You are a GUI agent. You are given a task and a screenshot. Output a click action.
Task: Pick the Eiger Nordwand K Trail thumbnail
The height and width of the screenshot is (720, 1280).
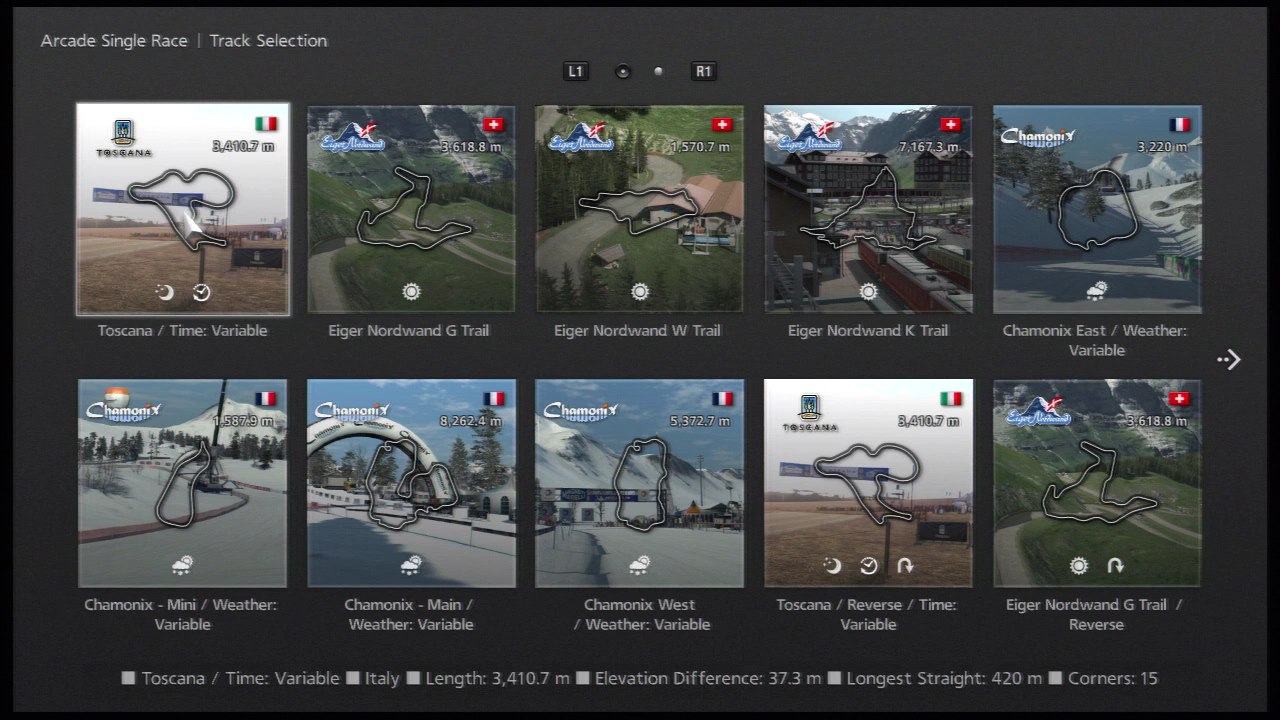pyautogui.click(x=868, y=209)
